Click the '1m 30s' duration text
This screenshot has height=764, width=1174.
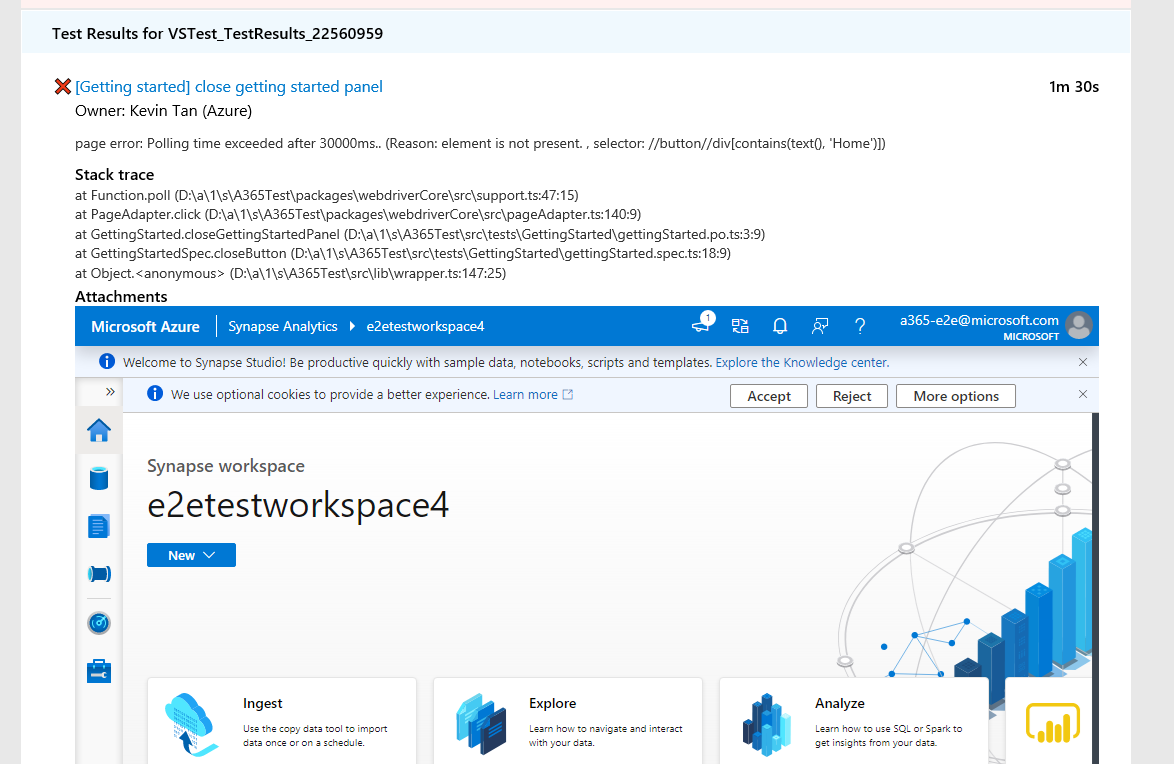point(1074,87)
